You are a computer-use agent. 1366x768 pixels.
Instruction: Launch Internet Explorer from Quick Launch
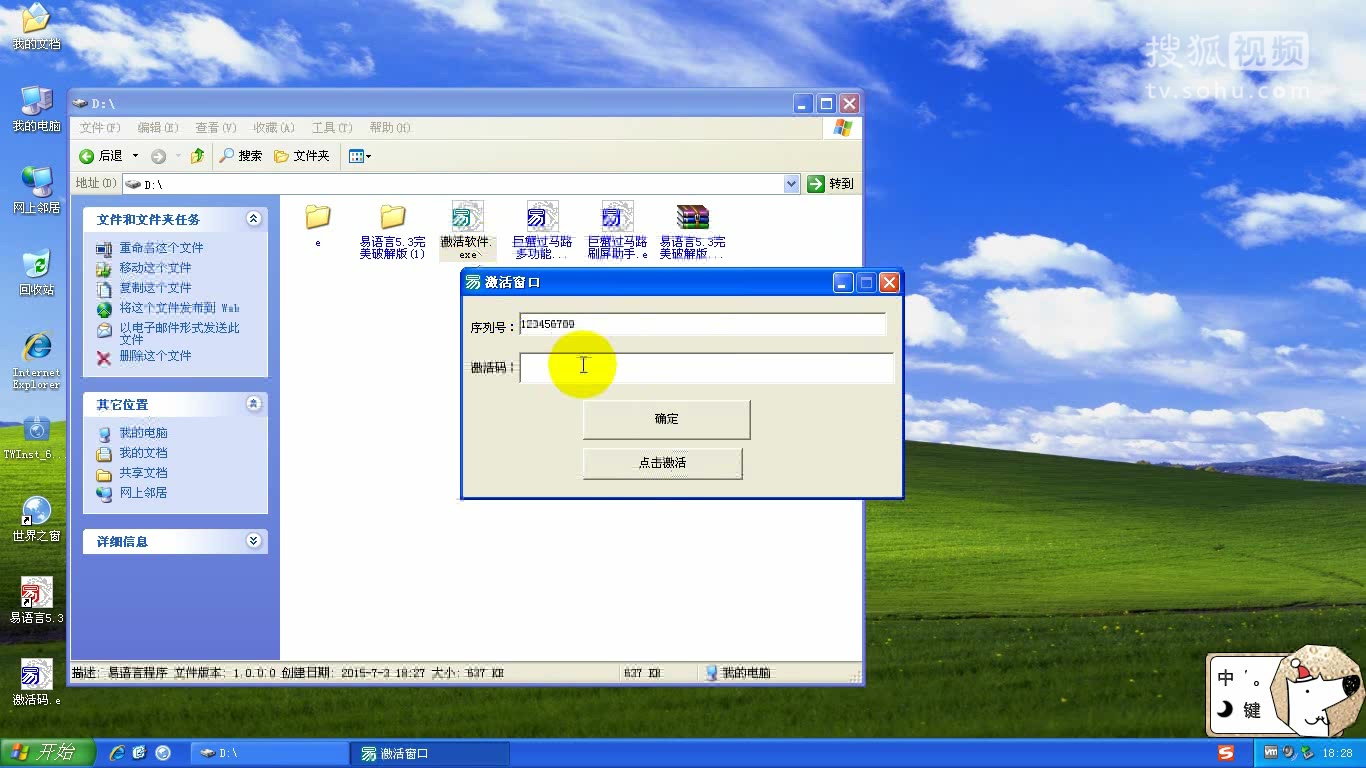tap(117, 753)
